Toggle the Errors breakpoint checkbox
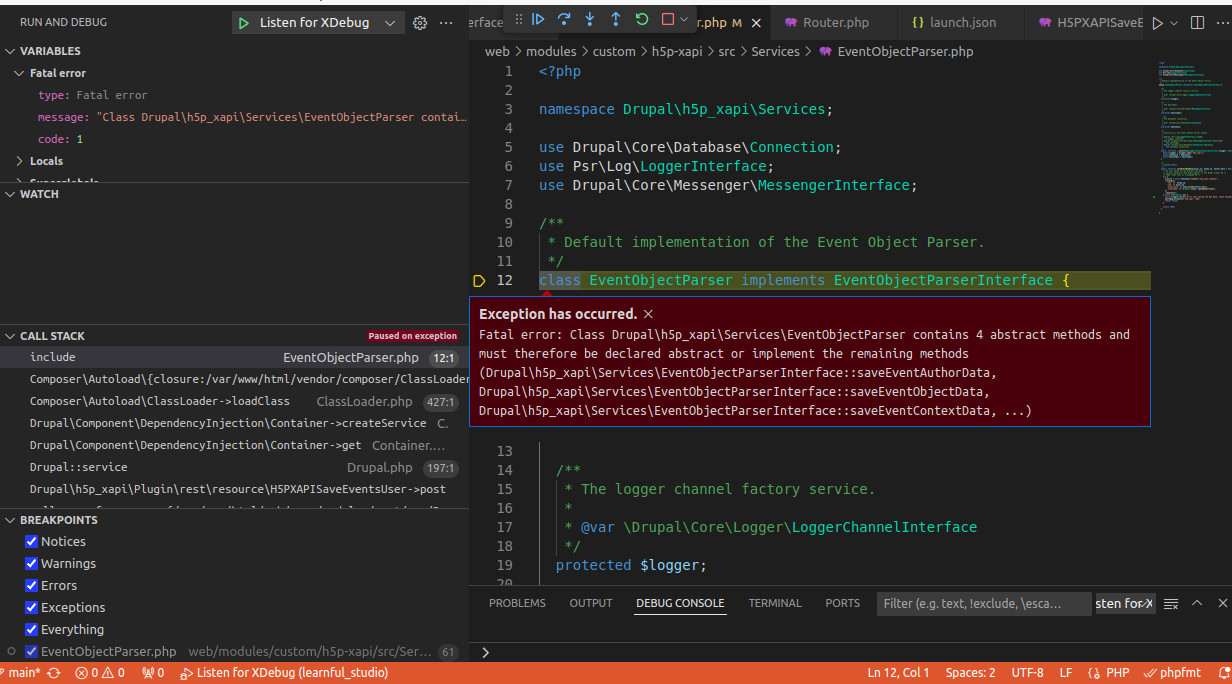1232x684 pixels. click(31, 585)
